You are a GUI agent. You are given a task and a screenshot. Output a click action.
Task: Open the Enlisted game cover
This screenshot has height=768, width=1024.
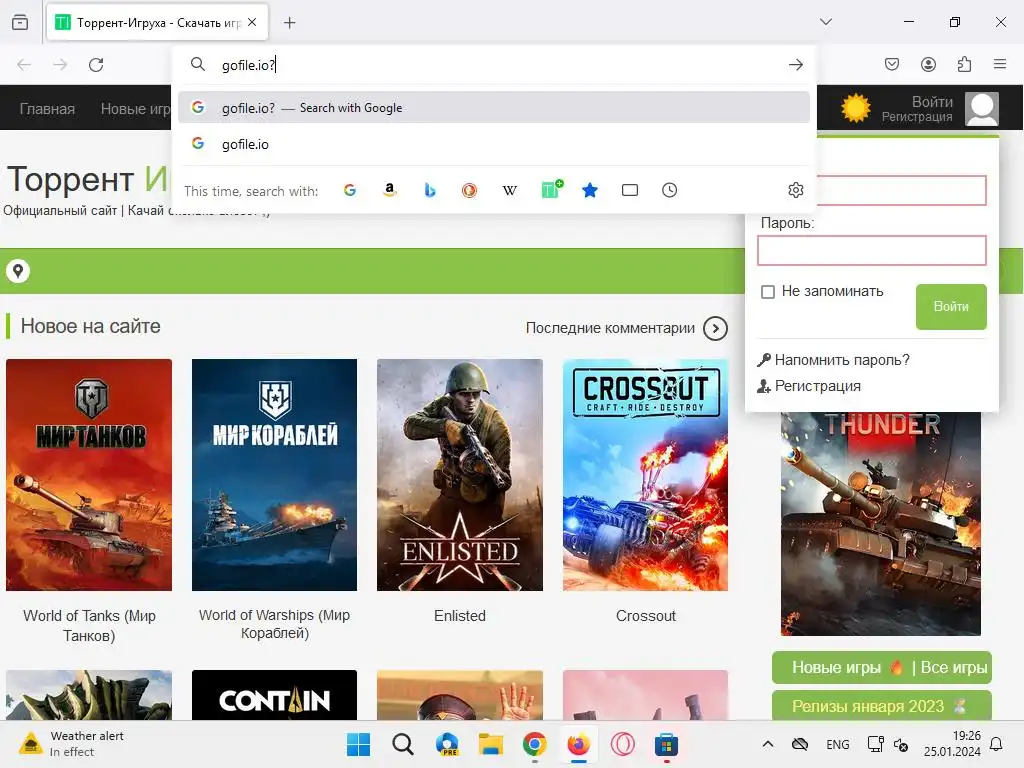tap(460, 475)
